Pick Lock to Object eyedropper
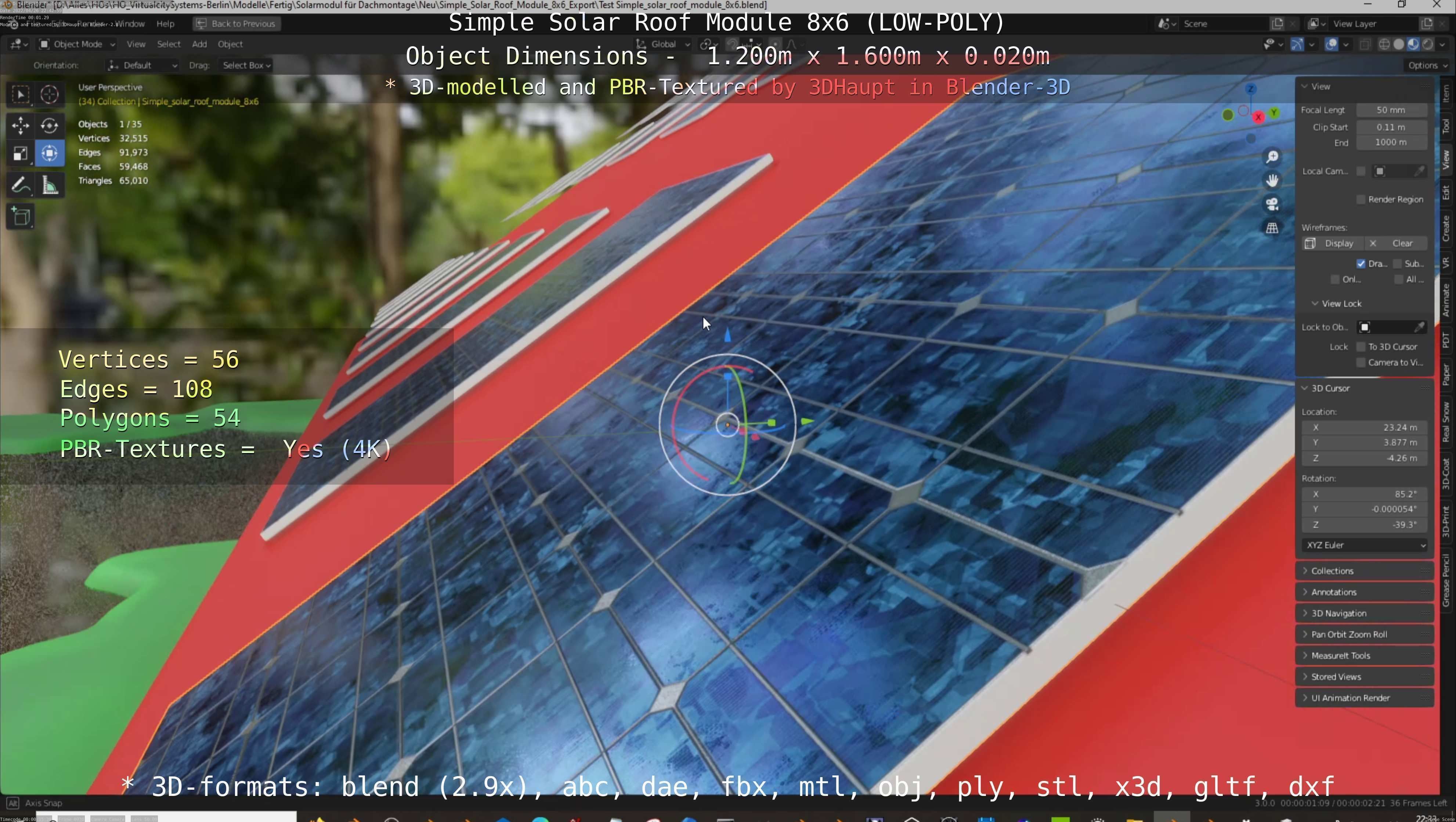 (1419, 327)
